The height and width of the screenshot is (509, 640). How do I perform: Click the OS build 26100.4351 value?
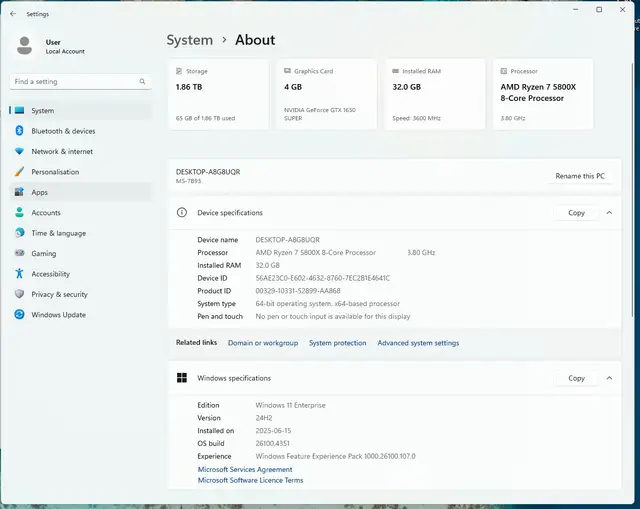(x=273, y=443)
